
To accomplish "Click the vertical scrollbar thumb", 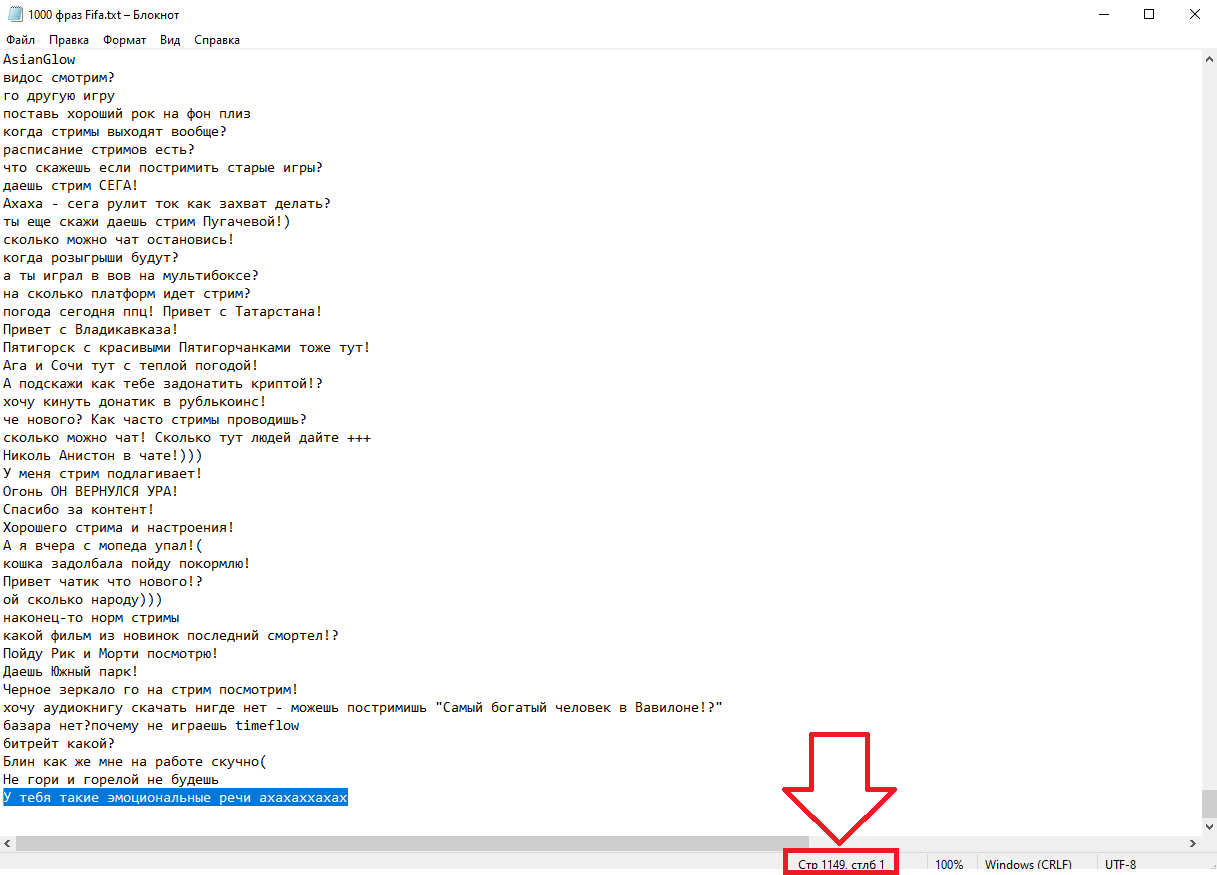I will click(1208, 802).
